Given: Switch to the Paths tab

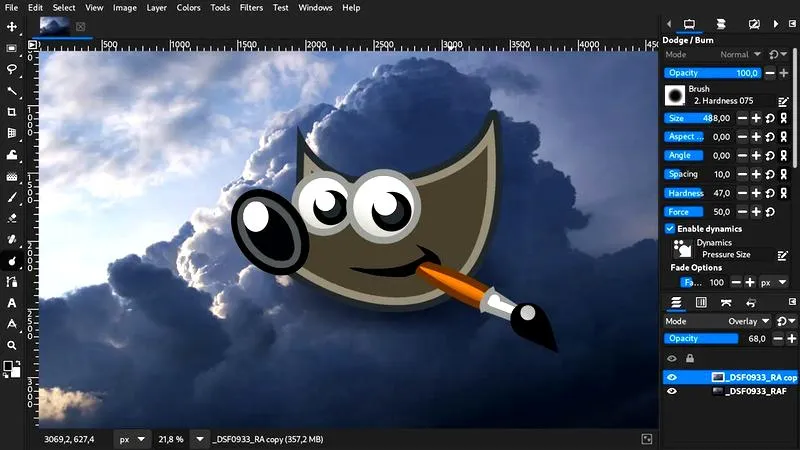Looking at the screenshot, I should pos(726,303).
